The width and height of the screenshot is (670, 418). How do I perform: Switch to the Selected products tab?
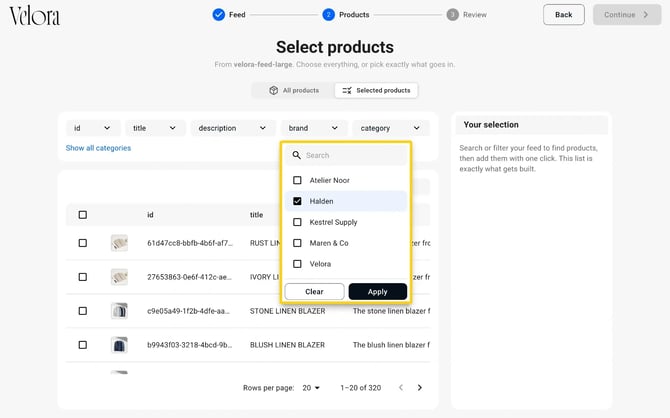coord(376,90)
